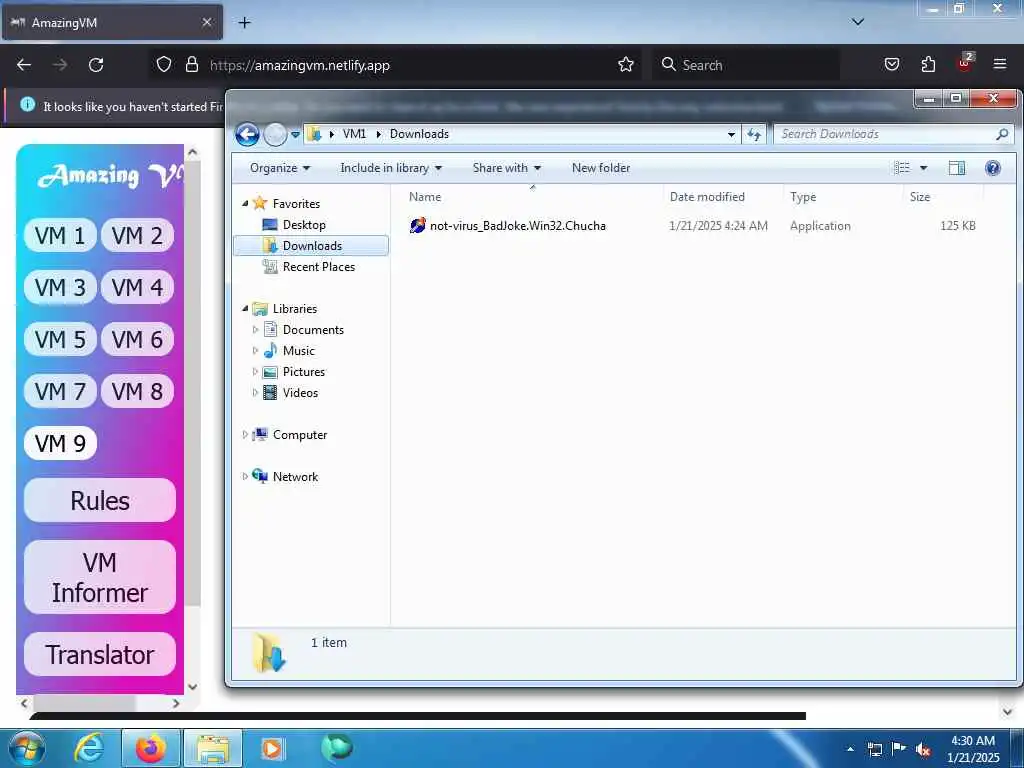Expand the Videos library
The height and width of the screenshot is (768, 1024).
(x=255, y=392)
